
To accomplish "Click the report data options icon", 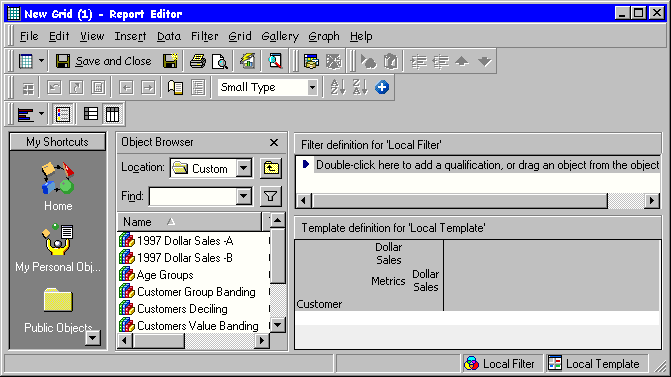I will [x=311, y=61].
